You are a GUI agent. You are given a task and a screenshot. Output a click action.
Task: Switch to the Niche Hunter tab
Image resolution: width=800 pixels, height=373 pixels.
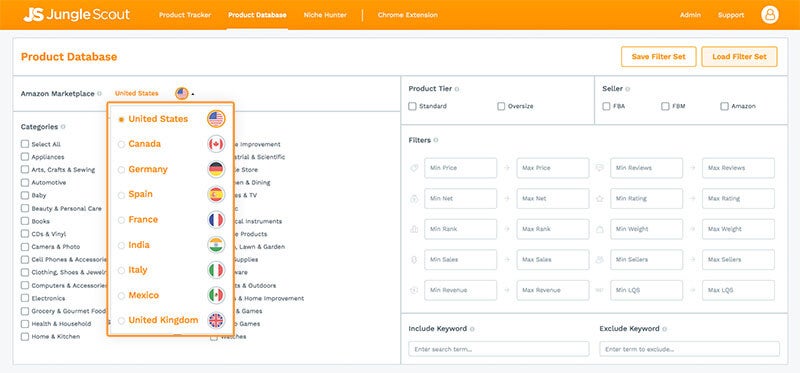click(325, 15)
